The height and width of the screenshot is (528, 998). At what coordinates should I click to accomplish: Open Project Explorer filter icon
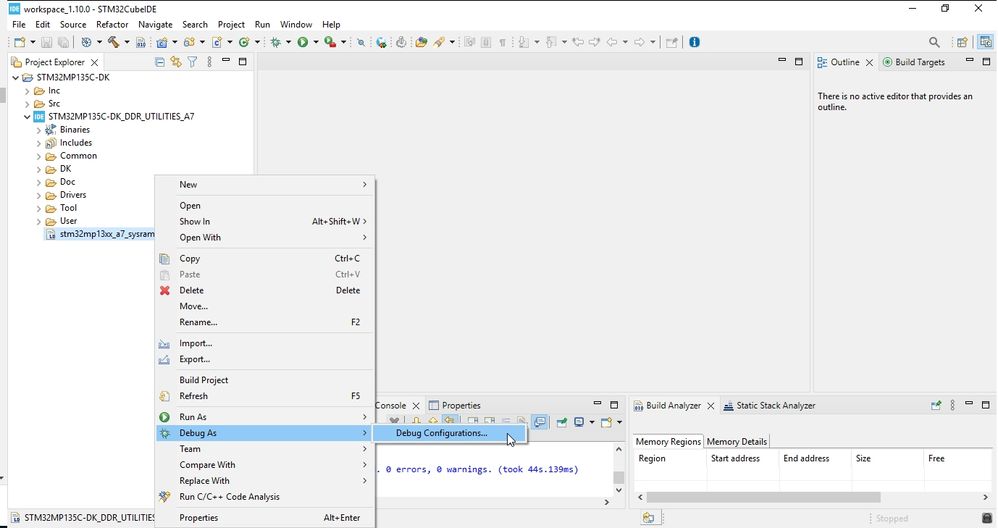click(192, 62)
